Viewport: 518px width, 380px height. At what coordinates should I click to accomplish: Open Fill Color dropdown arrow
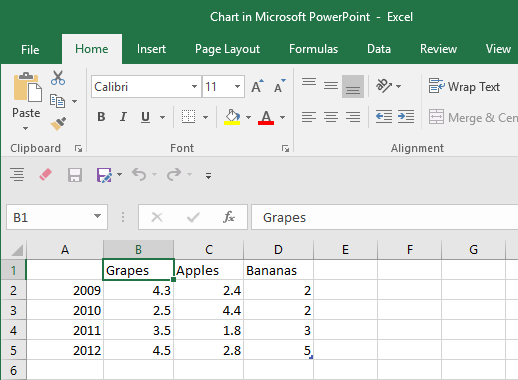click(x=248, y=117)
